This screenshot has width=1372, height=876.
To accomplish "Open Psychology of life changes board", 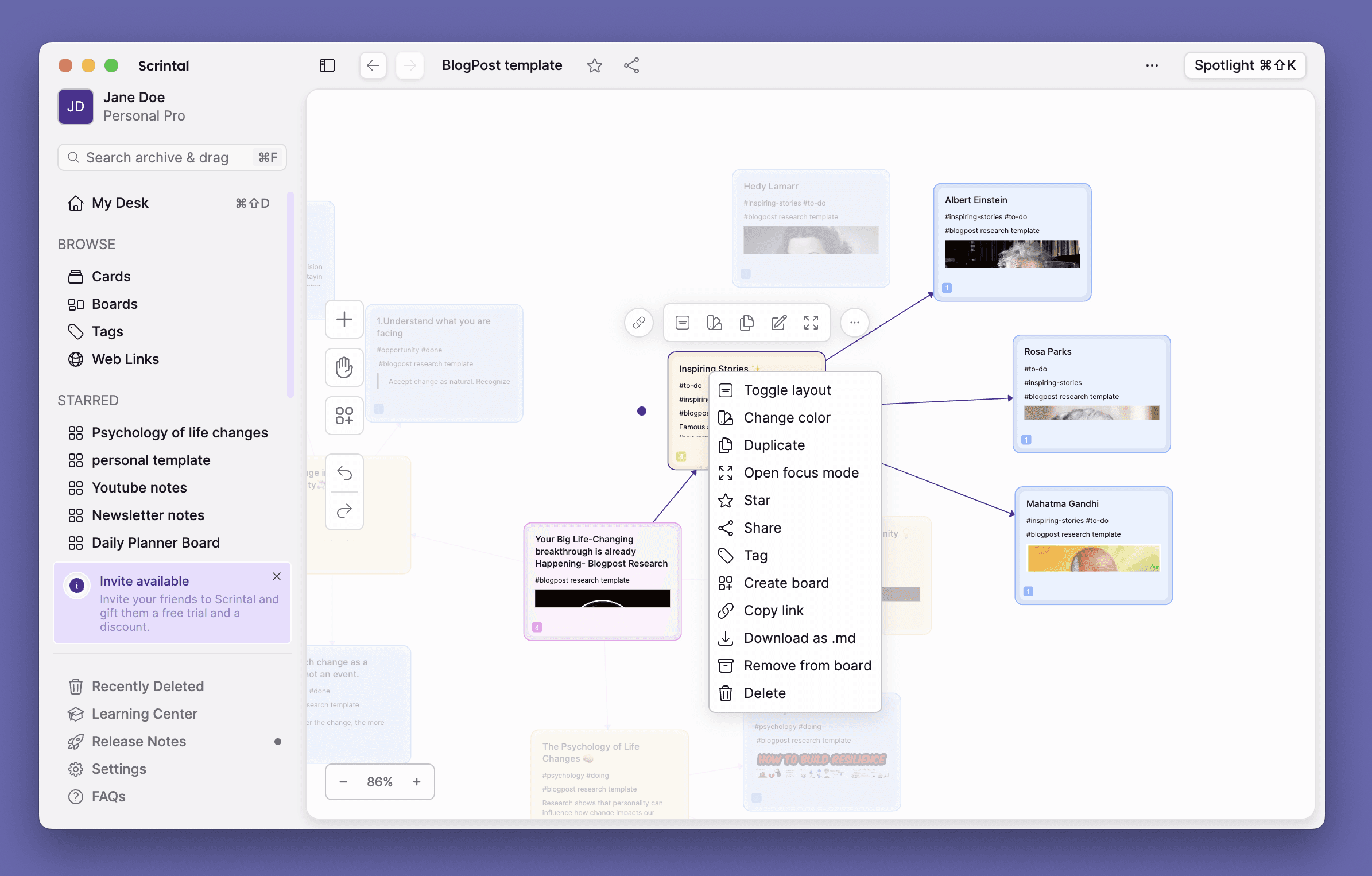I will [179, 432].
